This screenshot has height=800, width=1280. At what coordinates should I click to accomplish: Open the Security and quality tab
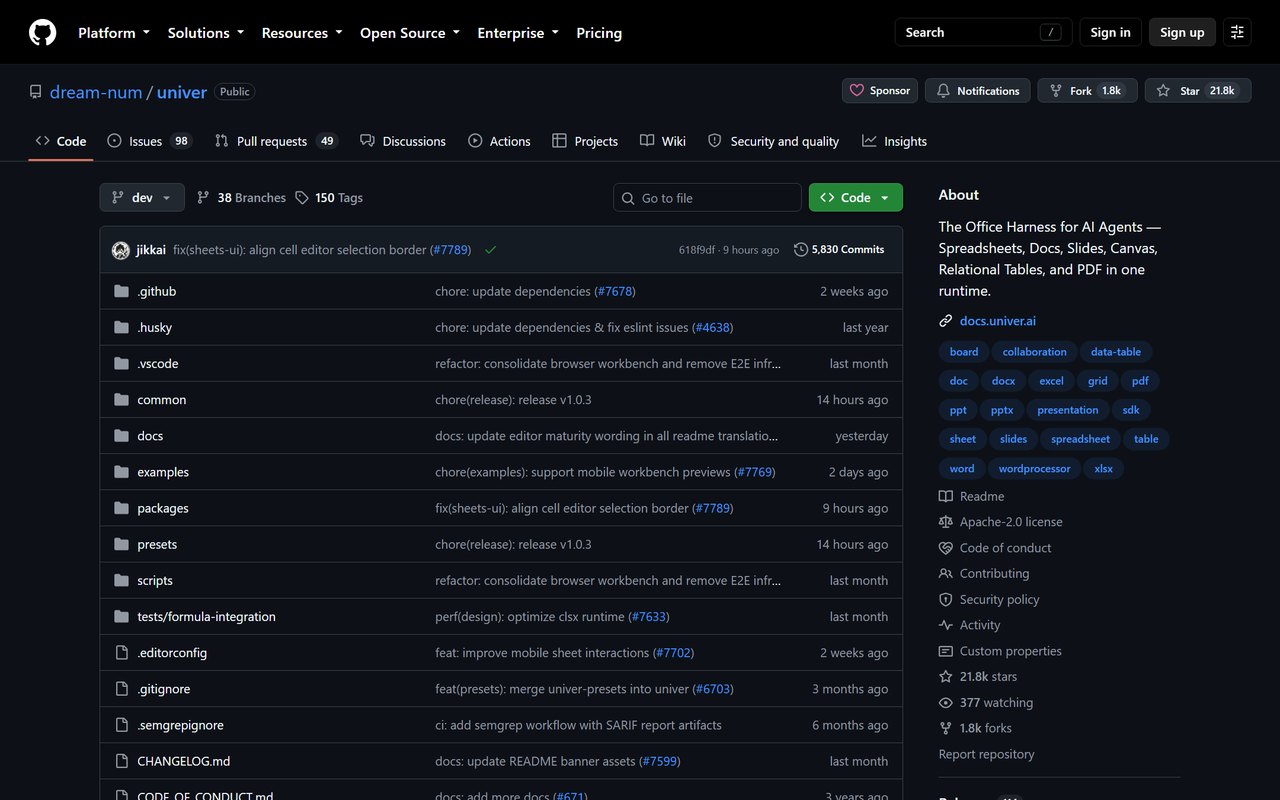(x=773, y=141)
